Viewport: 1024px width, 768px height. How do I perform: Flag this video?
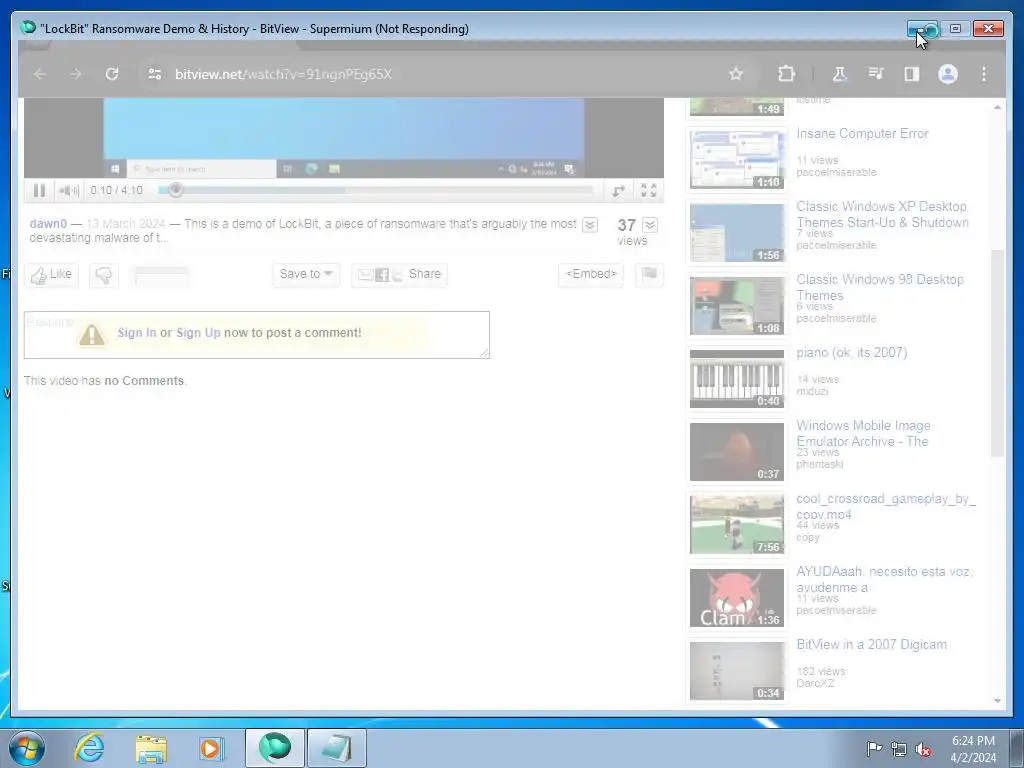point(649,275)
